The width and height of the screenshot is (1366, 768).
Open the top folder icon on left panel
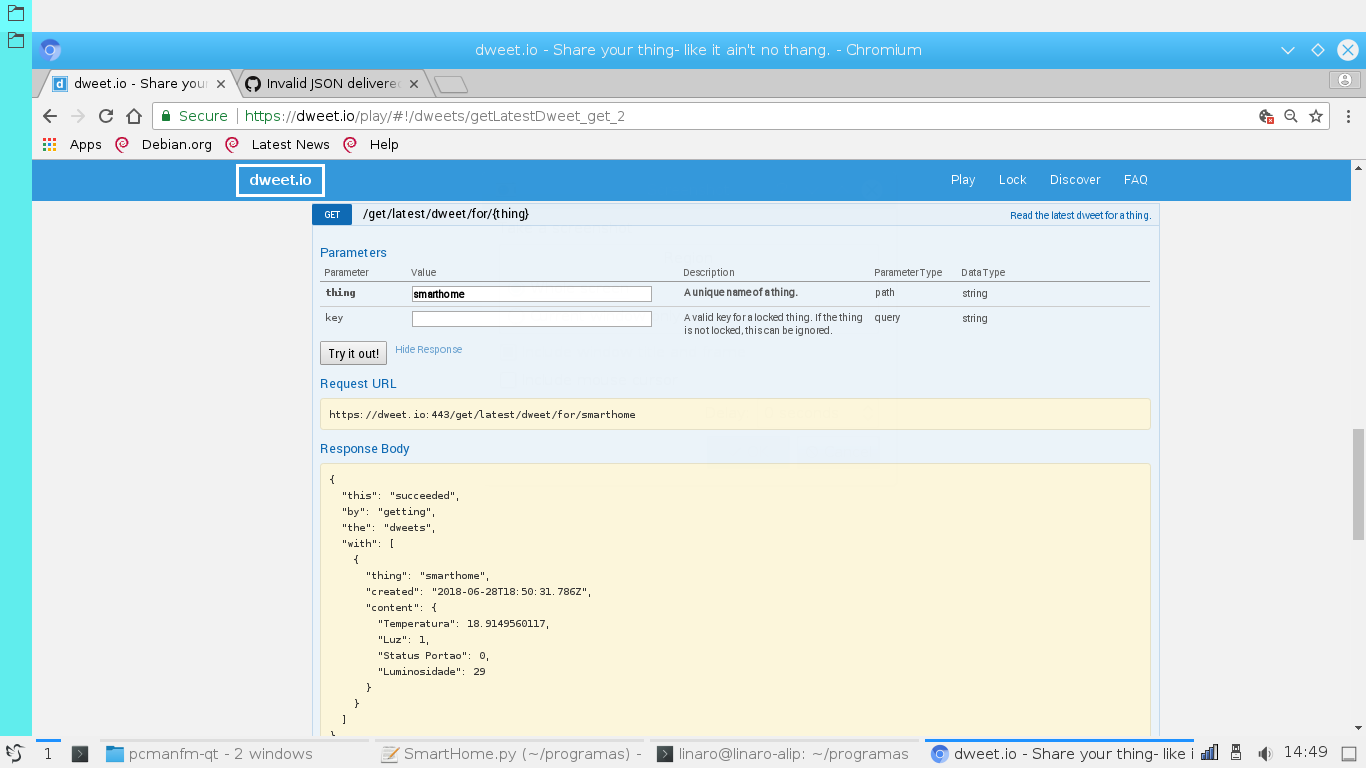point(16,14)
